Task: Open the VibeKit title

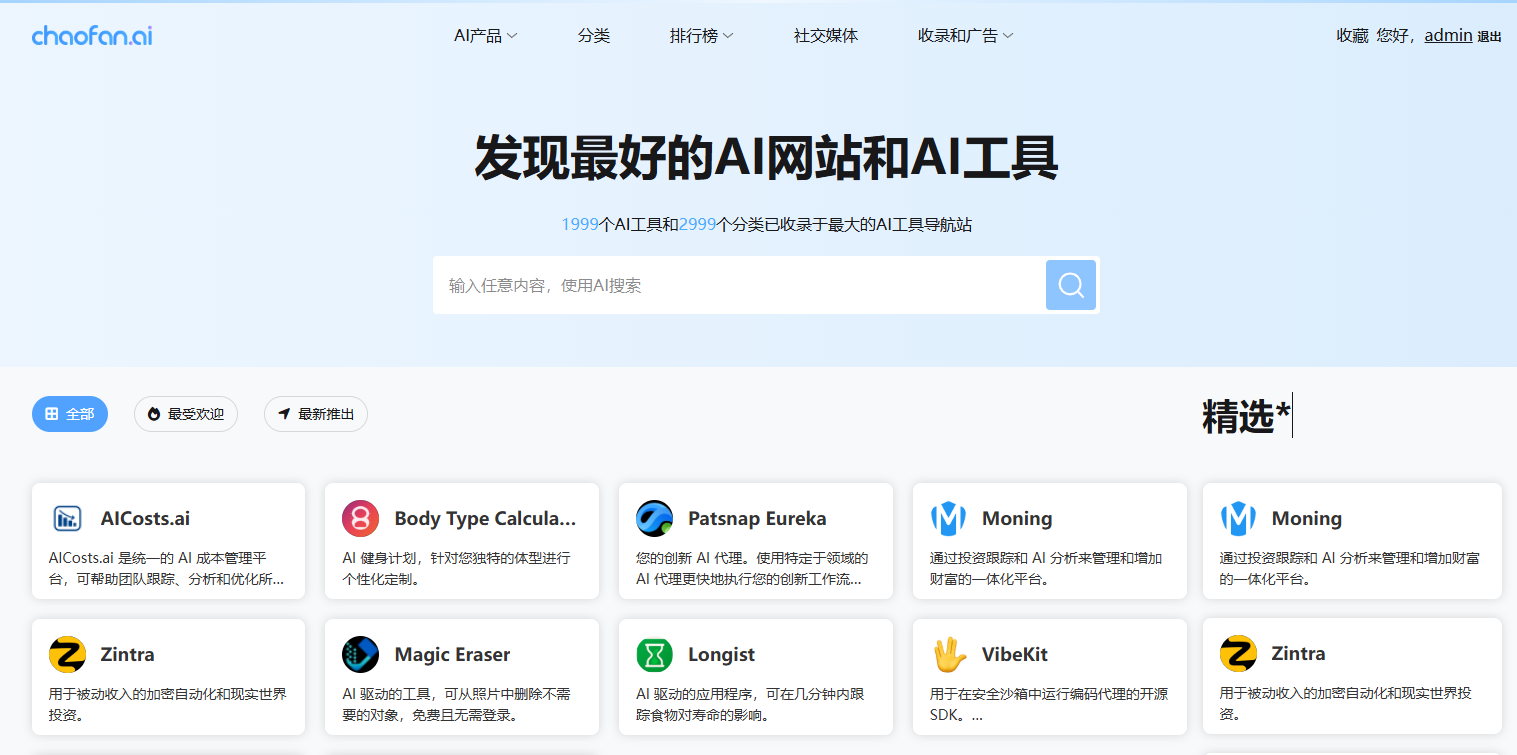Action: (1015, 654)
